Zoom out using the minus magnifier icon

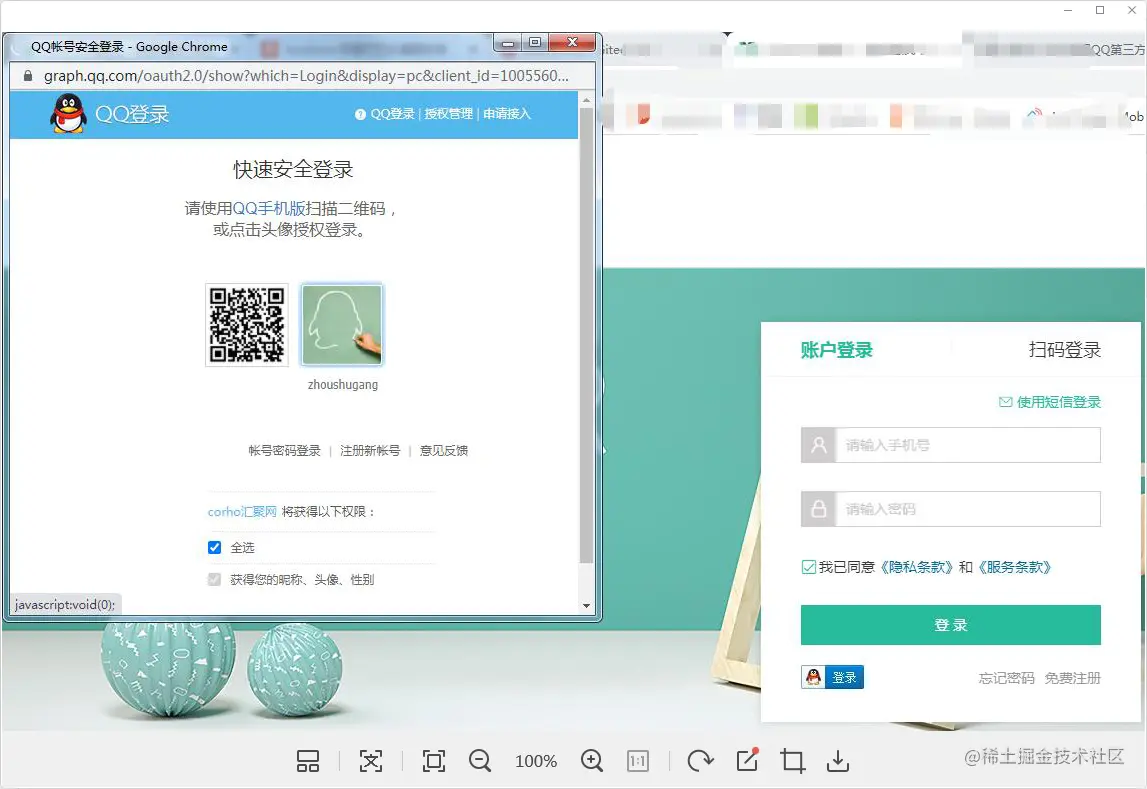480,761
